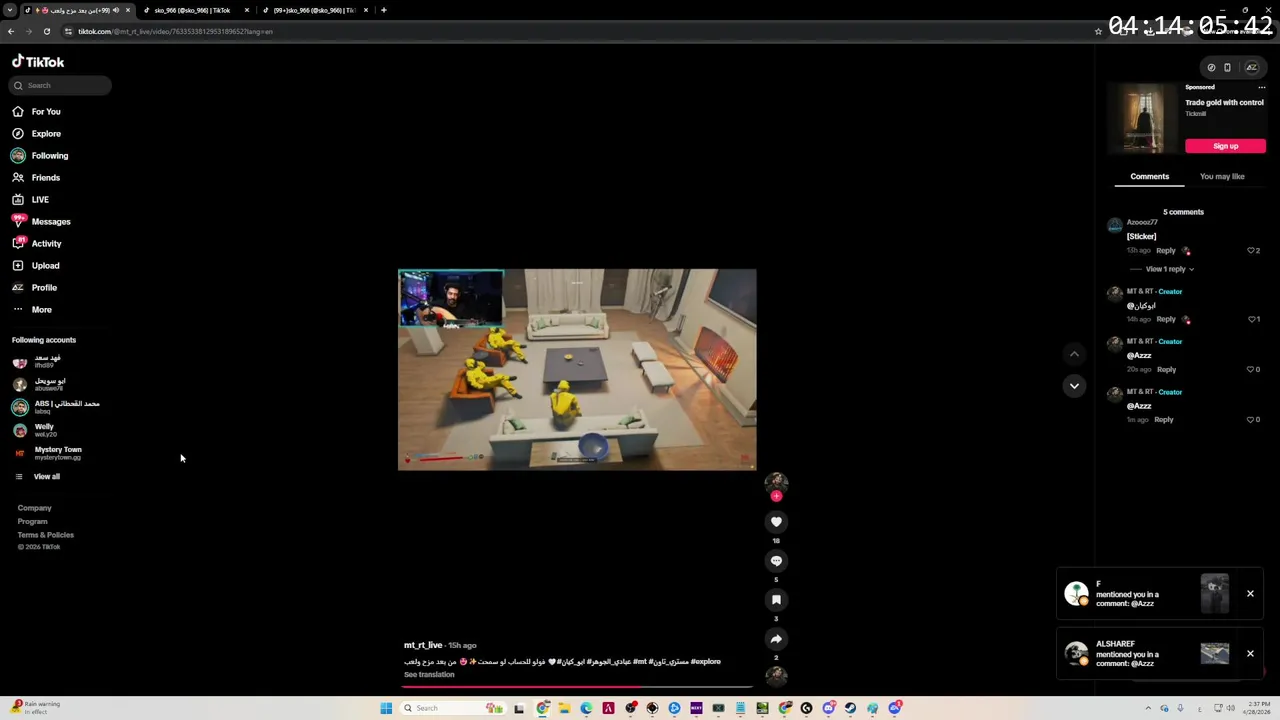Image resolution: width=1280 pixels, height=720 pixels.
Task: Go to the next video arrow
Action: (x=1074, y=386)
